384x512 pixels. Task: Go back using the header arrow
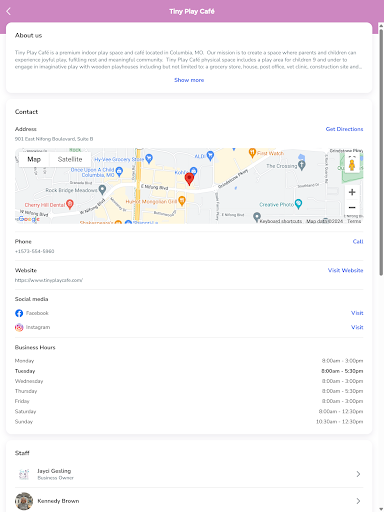(x=9, y=11)
